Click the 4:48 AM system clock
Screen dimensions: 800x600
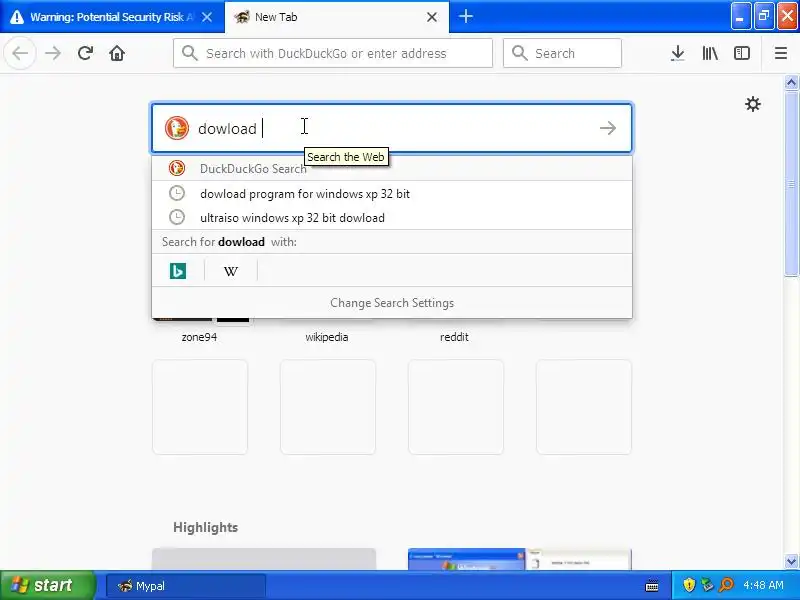tap(763, 585)
